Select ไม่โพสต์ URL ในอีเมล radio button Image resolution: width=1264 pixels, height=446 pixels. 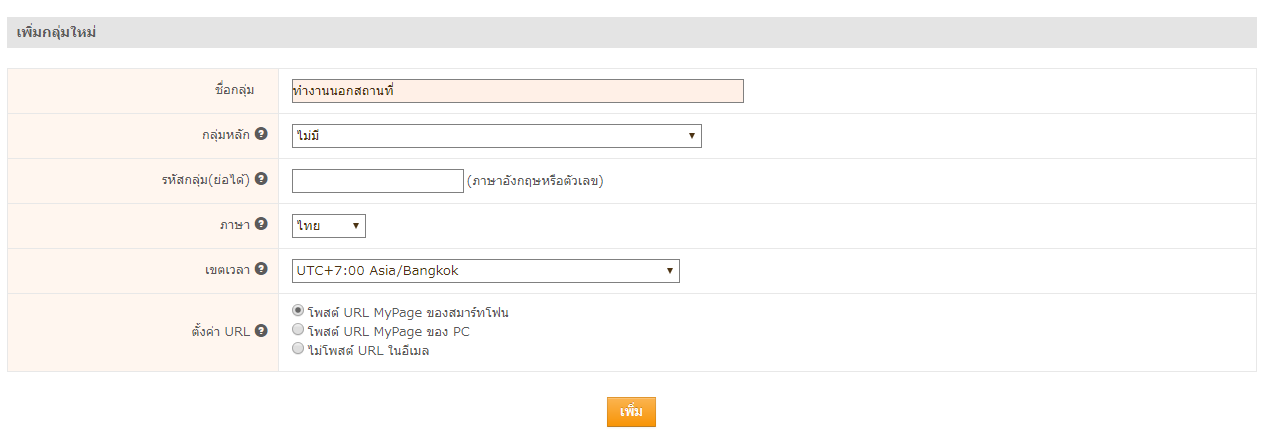[297, 349]
